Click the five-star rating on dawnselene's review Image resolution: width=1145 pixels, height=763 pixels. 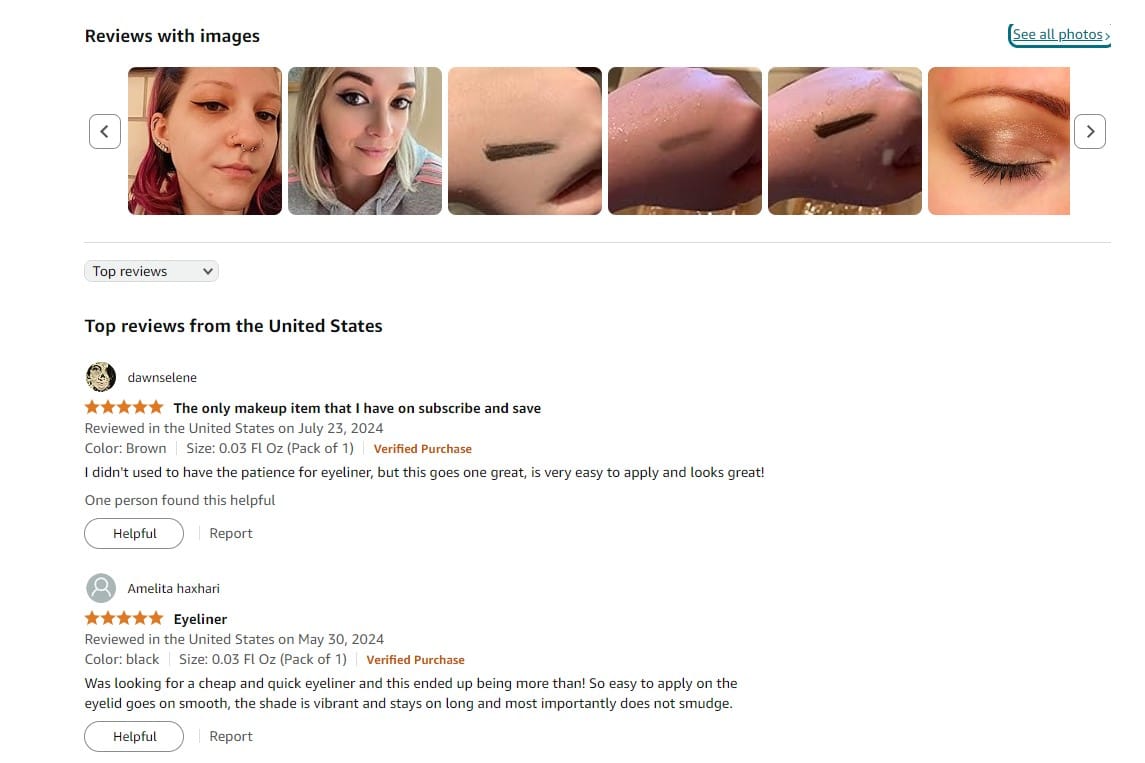tap(123, 407)
